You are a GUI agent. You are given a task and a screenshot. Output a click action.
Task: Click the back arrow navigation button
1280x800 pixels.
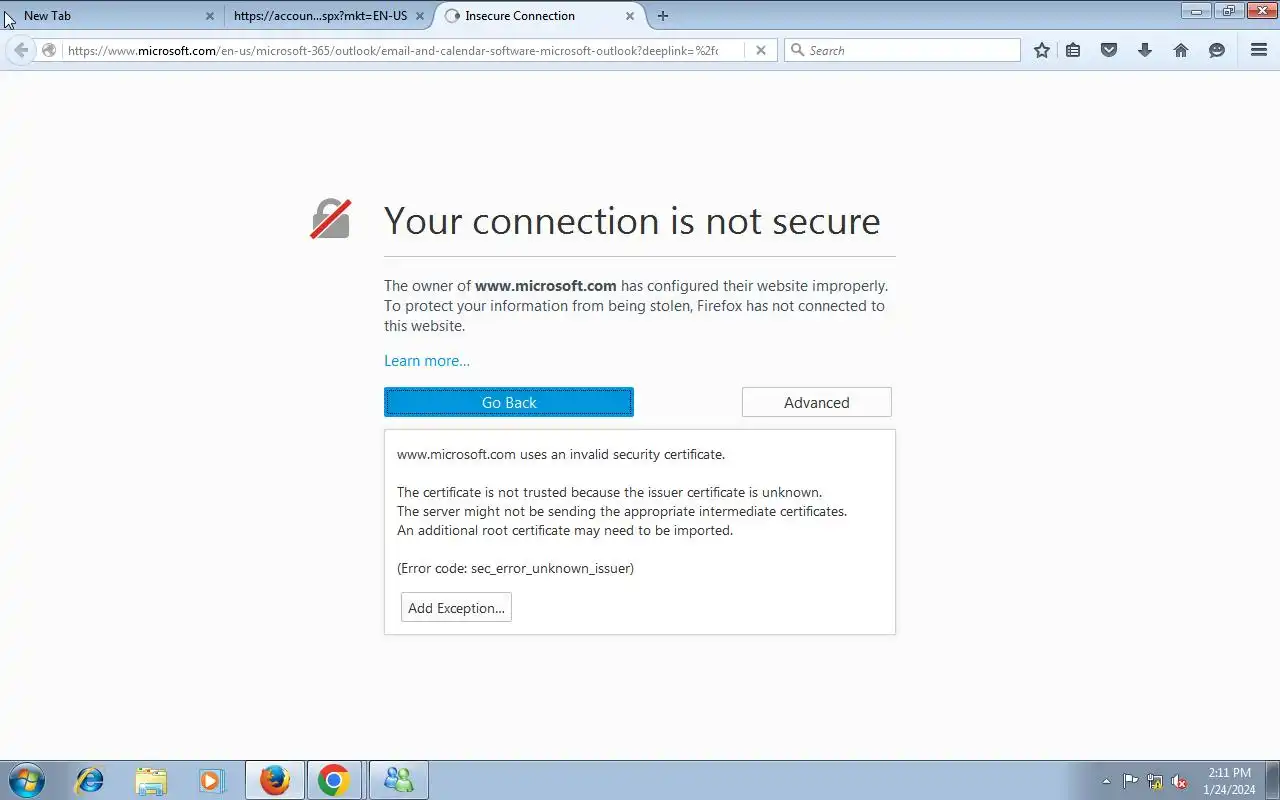click(21, 50)
